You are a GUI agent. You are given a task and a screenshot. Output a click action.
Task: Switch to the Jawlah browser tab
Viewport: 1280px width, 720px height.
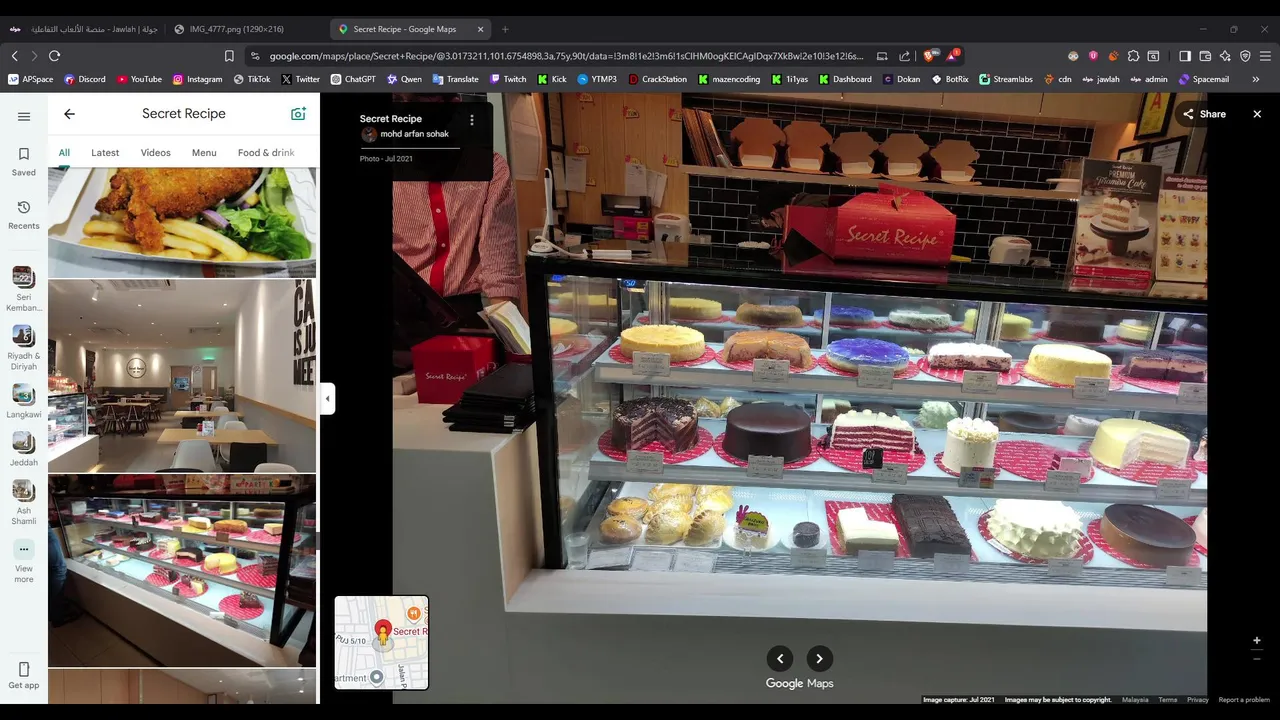point(85,29)
